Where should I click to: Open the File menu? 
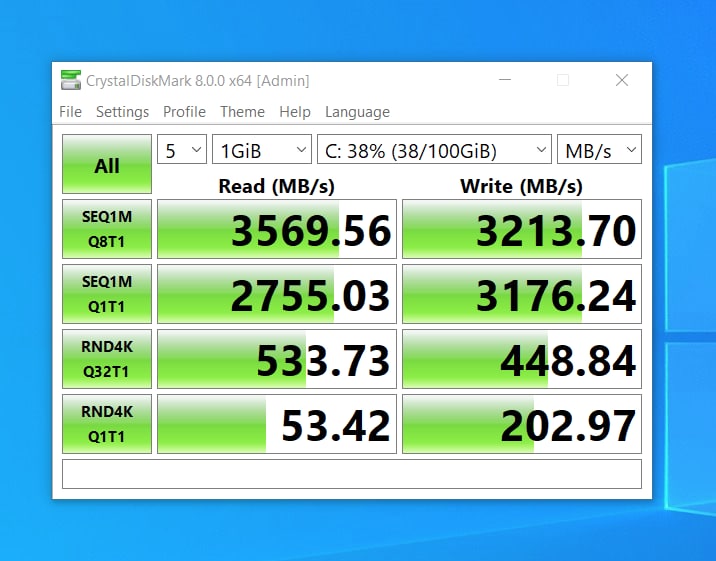[x=70, y=112]
